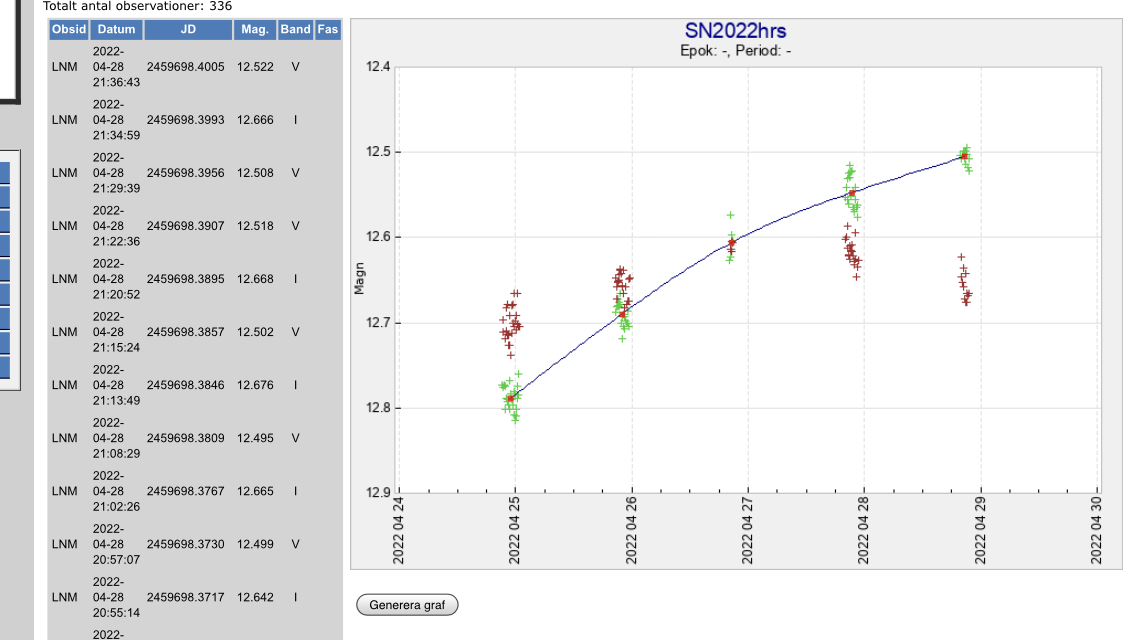
Task: Click the 2022 04 30 x-axis label
Action: tap(1097, 529)
